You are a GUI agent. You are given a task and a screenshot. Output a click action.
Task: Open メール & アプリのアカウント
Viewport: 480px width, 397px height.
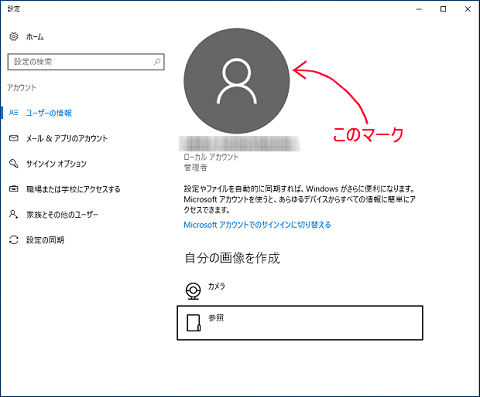67,138
